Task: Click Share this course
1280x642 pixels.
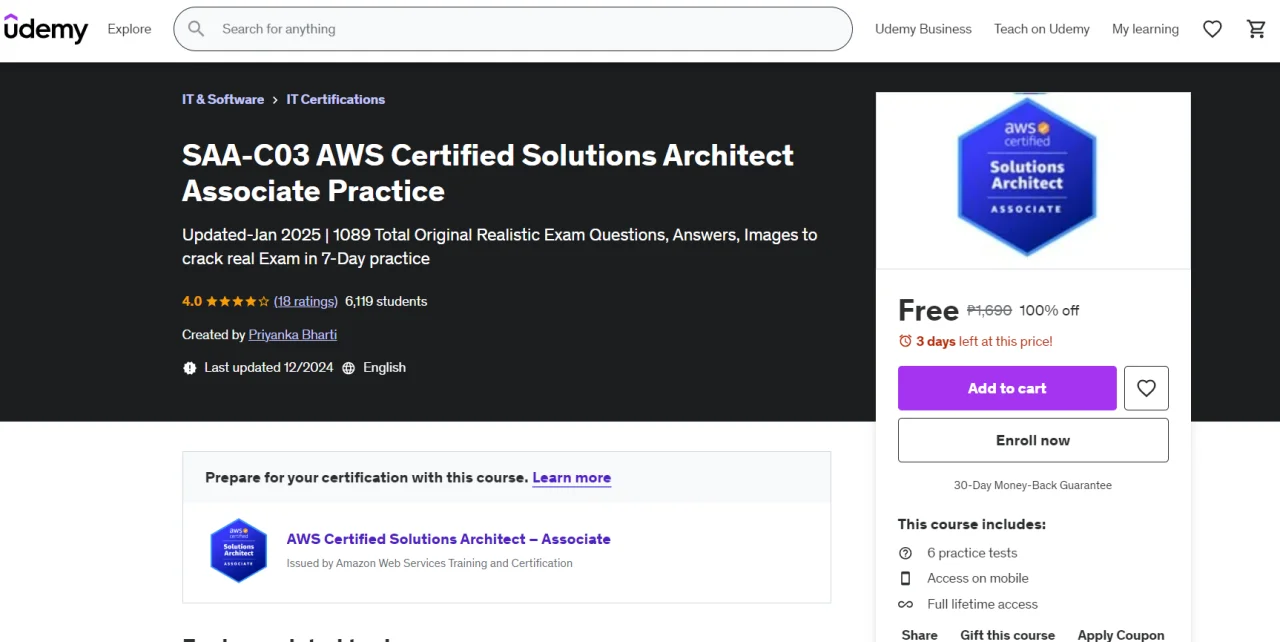Action: tap(919, 635)
